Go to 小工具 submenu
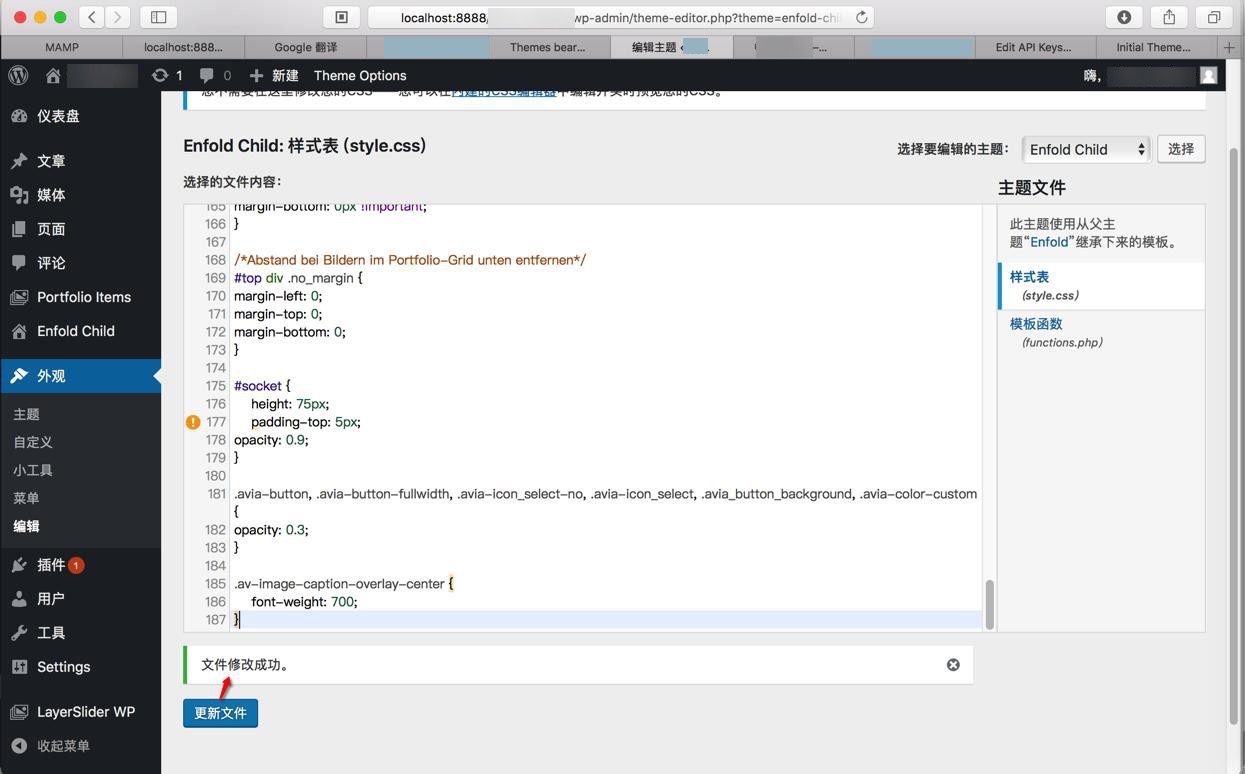The width and height of the screenshot is (1245, 774). pos(33,470)
